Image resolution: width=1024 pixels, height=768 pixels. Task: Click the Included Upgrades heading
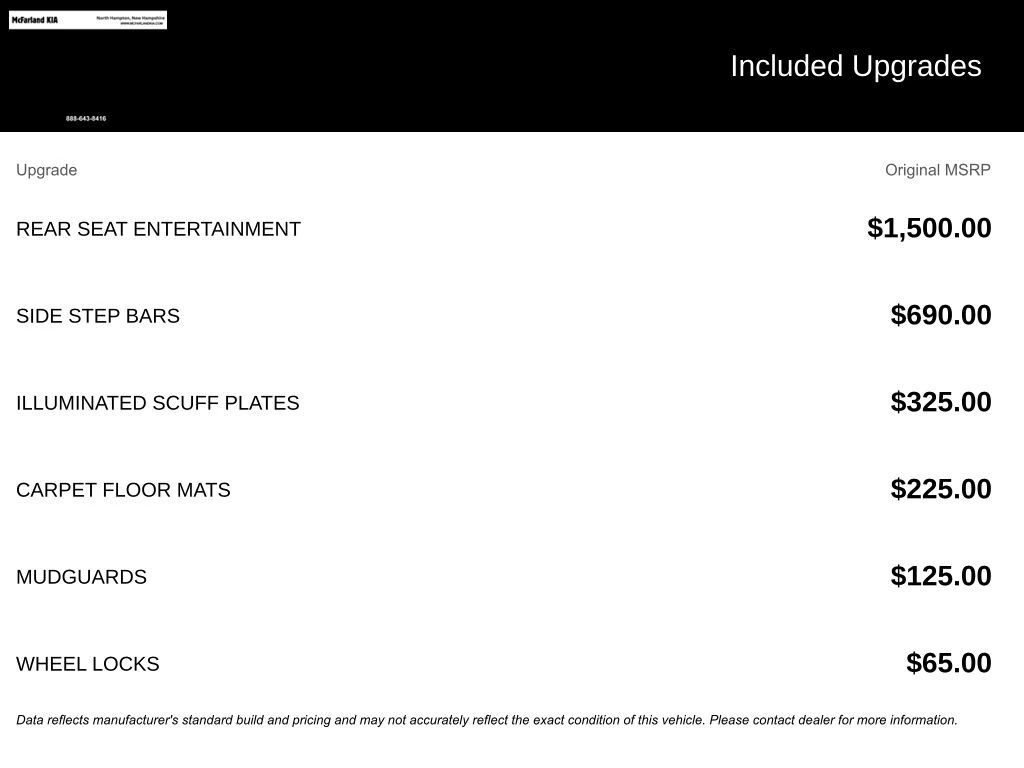855,66
